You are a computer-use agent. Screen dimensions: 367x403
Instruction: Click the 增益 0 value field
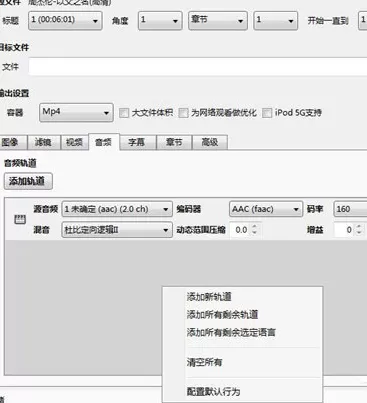coord(345,230)
